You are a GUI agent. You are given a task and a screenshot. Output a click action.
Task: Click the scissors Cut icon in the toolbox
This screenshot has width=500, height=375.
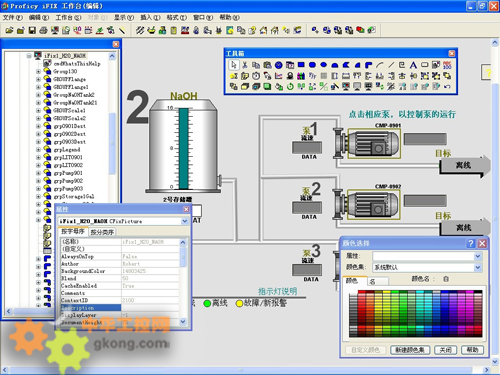click(x=245, y=65)
